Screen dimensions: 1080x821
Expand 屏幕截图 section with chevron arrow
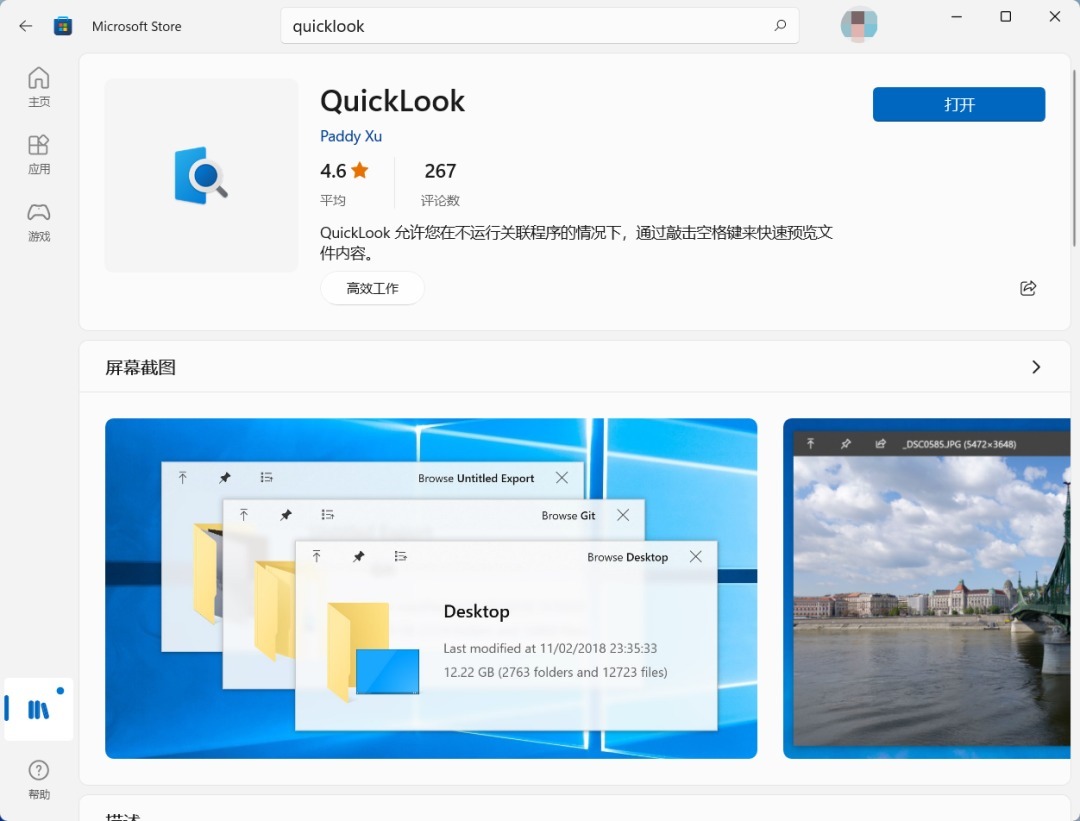(x=1036, y=367)
